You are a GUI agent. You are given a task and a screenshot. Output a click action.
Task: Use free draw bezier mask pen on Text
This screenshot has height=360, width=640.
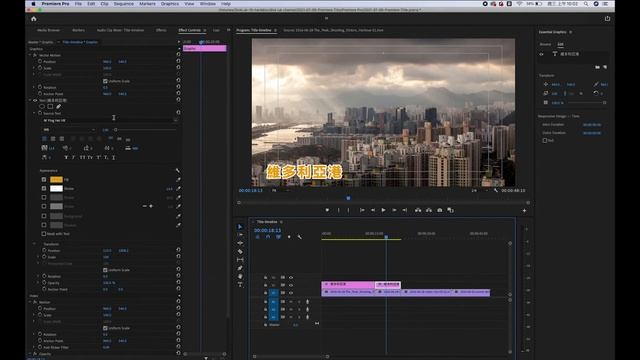58,107
